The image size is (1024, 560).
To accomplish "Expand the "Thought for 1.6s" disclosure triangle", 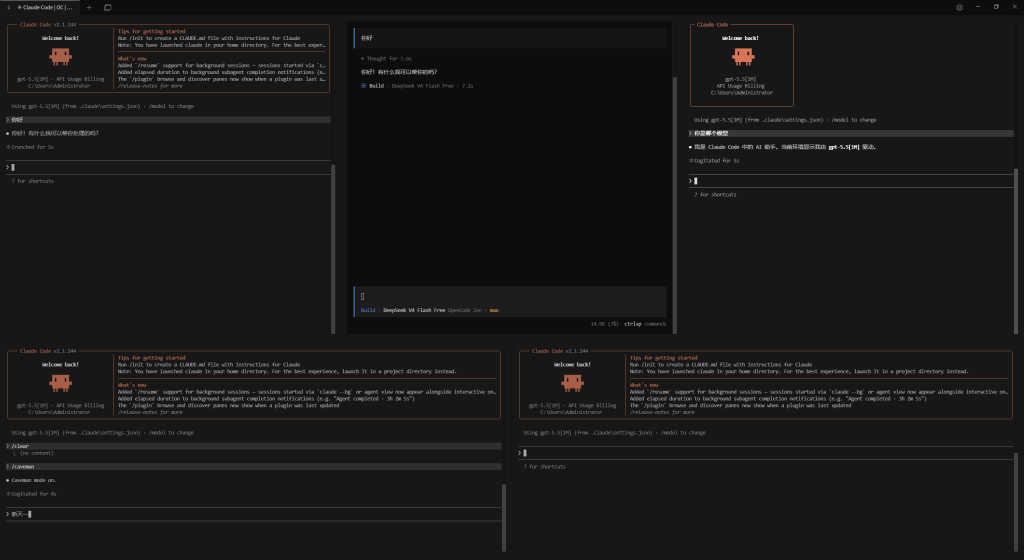I will pos(363,59).
